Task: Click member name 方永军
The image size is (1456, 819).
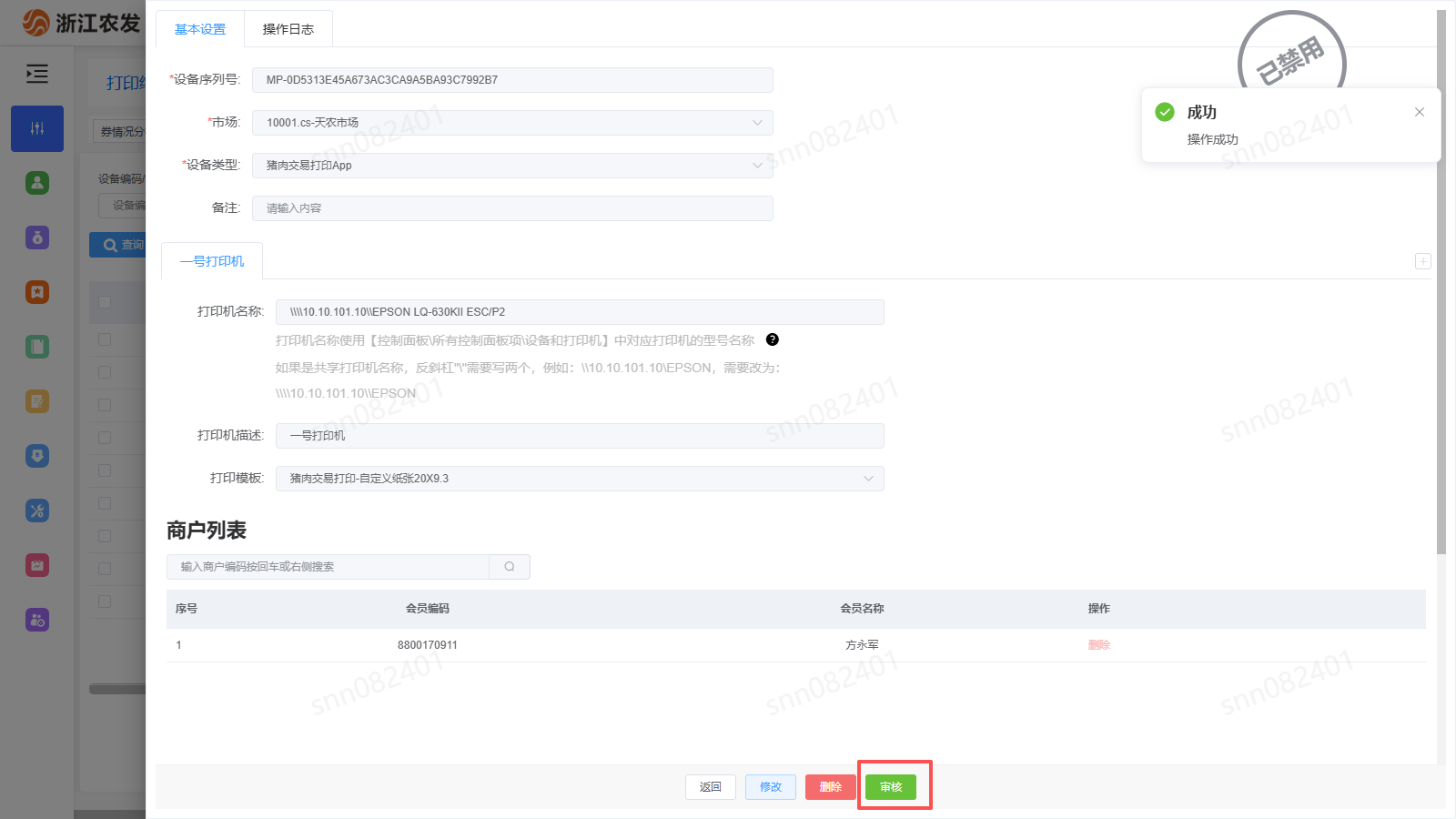Action: coord(862,645)
